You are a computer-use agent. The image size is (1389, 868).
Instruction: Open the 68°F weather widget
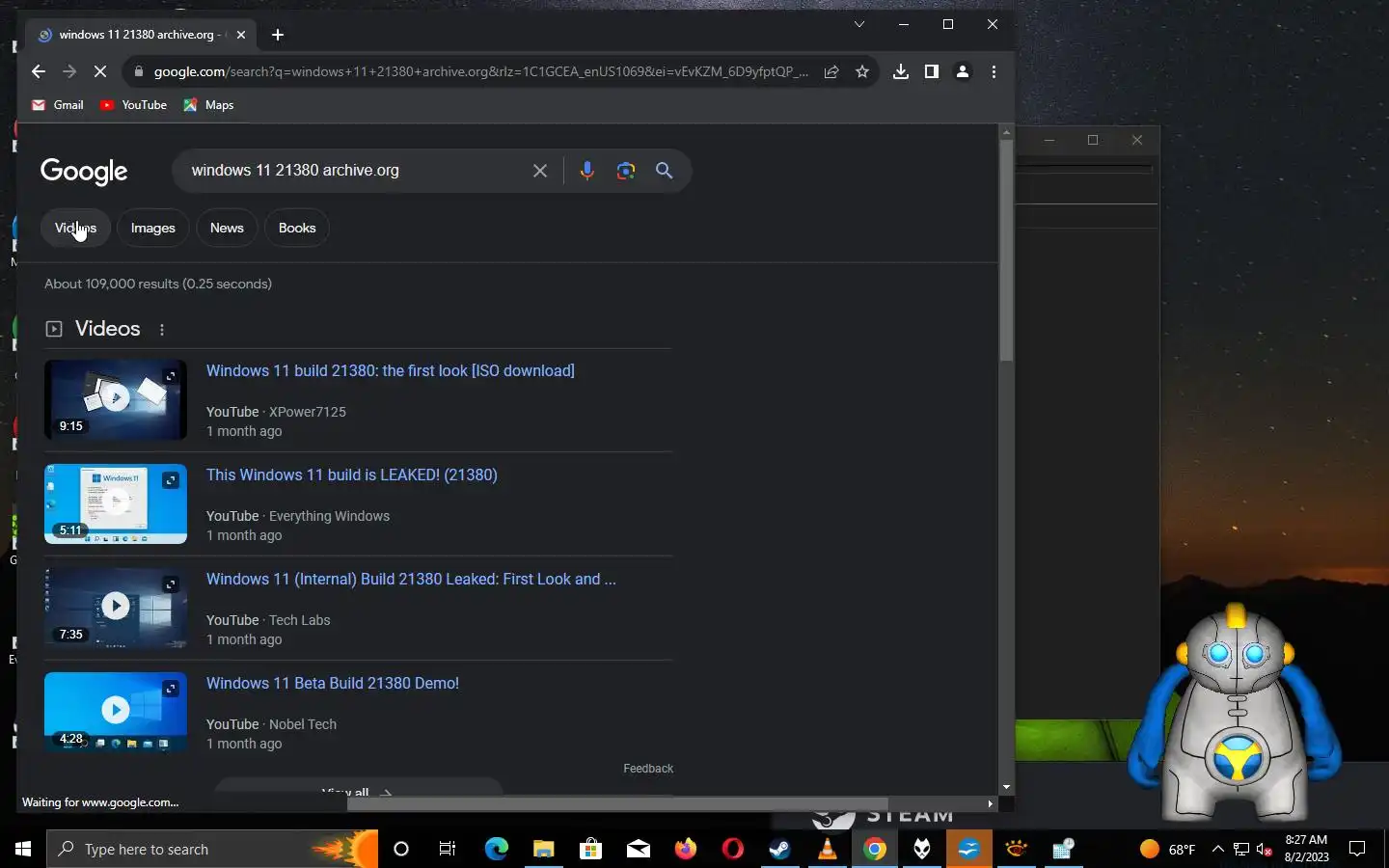(x=1167, y=849)
